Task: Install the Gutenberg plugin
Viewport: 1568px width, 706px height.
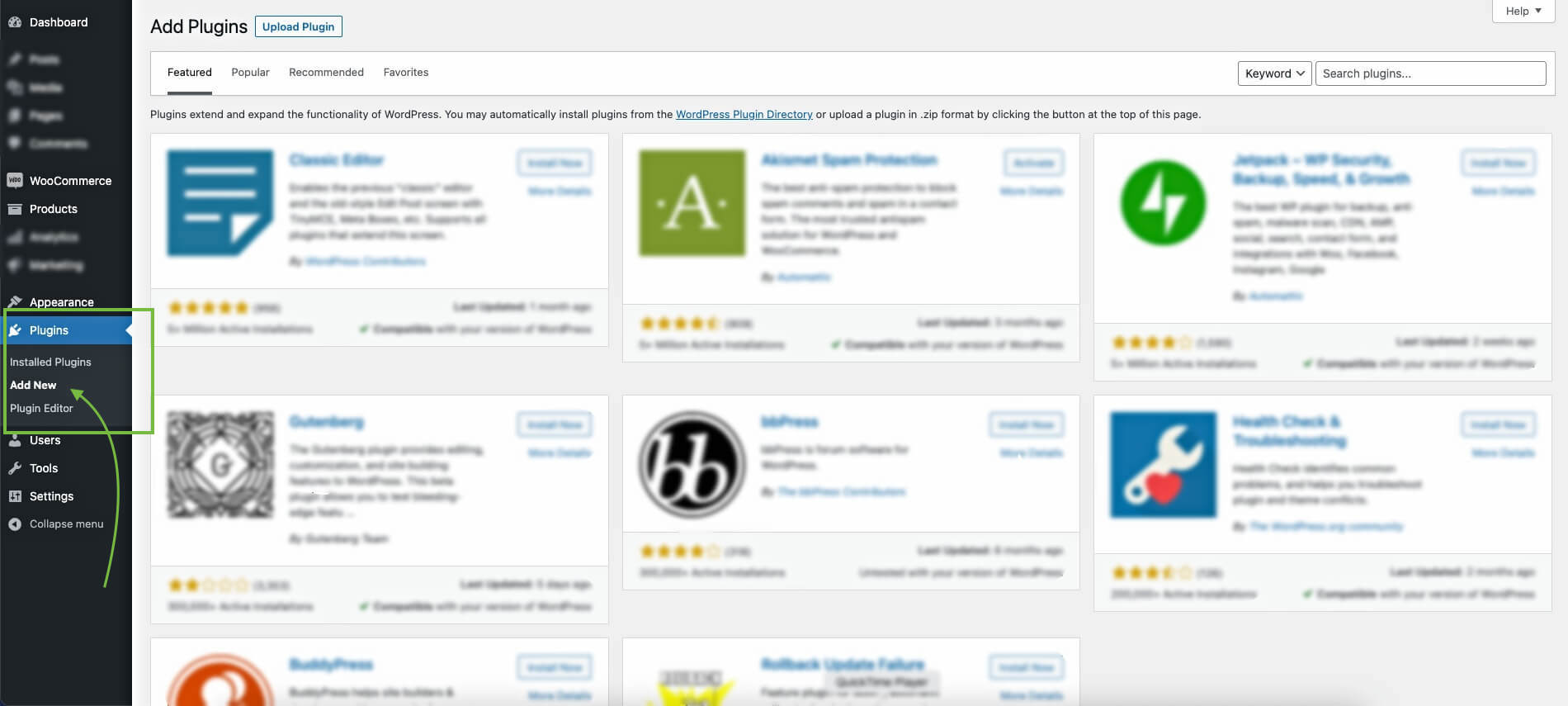Action: (x=555, y=424)
